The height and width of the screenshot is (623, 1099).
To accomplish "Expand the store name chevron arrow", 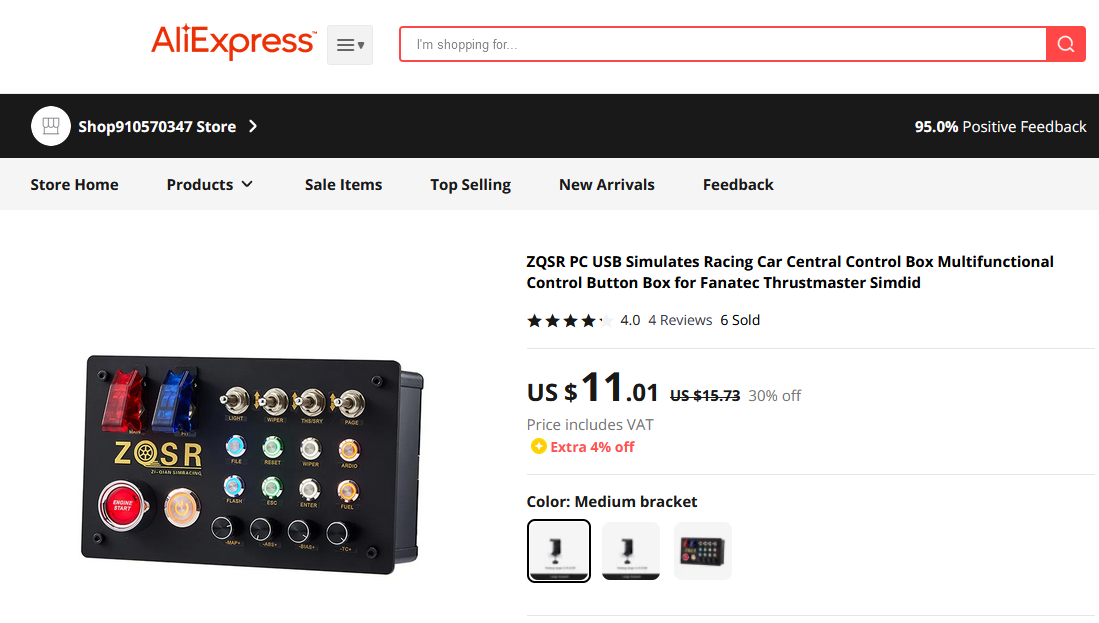I will click(253, 126).
